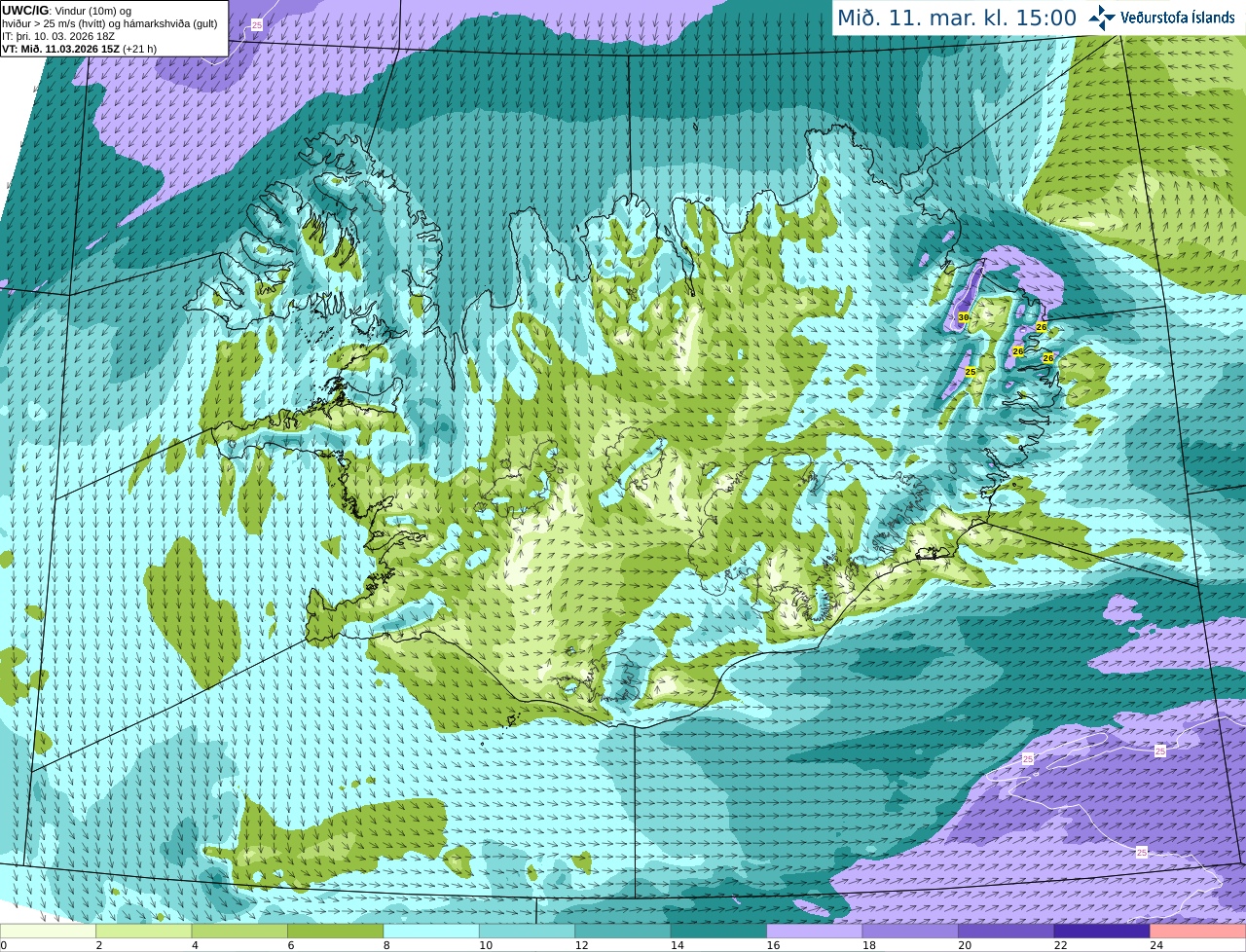1246x952 pixels.
Task: Pick the pale yellow 0–2 m/s legend swatch
Action: click(x=49, y=932)
